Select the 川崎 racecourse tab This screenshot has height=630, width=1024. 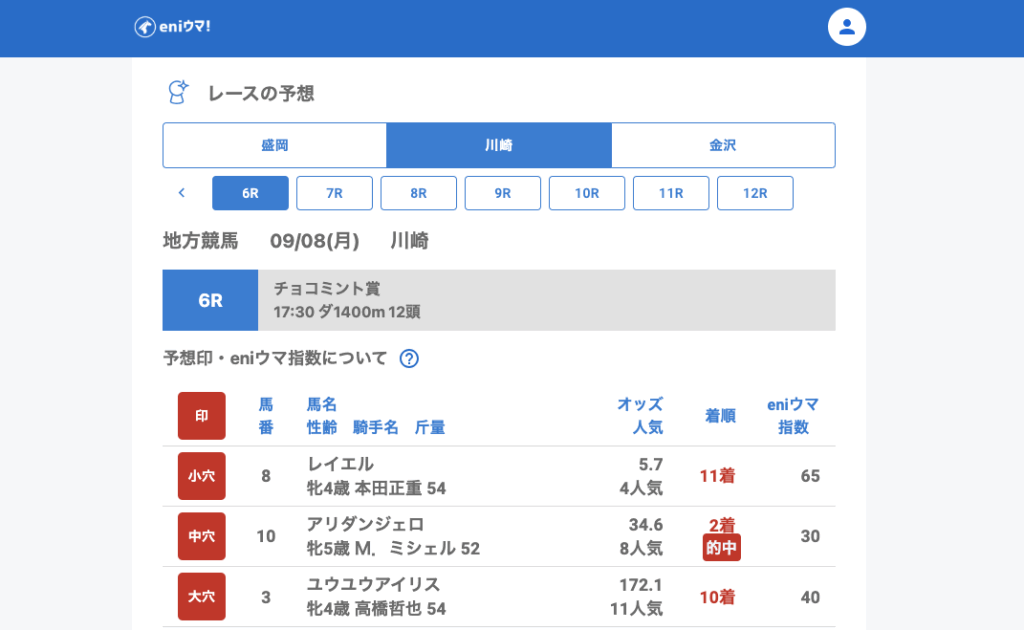point(499,145)
